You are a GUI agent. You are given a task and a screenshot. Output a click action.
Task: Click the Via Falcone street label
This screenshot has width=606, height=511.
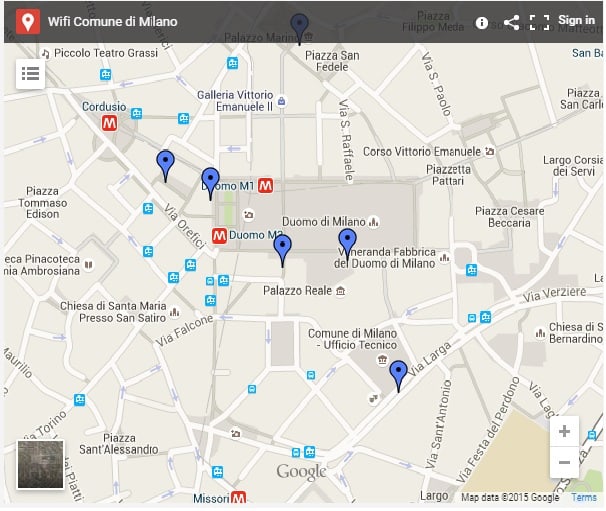pyautogui.click(x=184, y=330)
